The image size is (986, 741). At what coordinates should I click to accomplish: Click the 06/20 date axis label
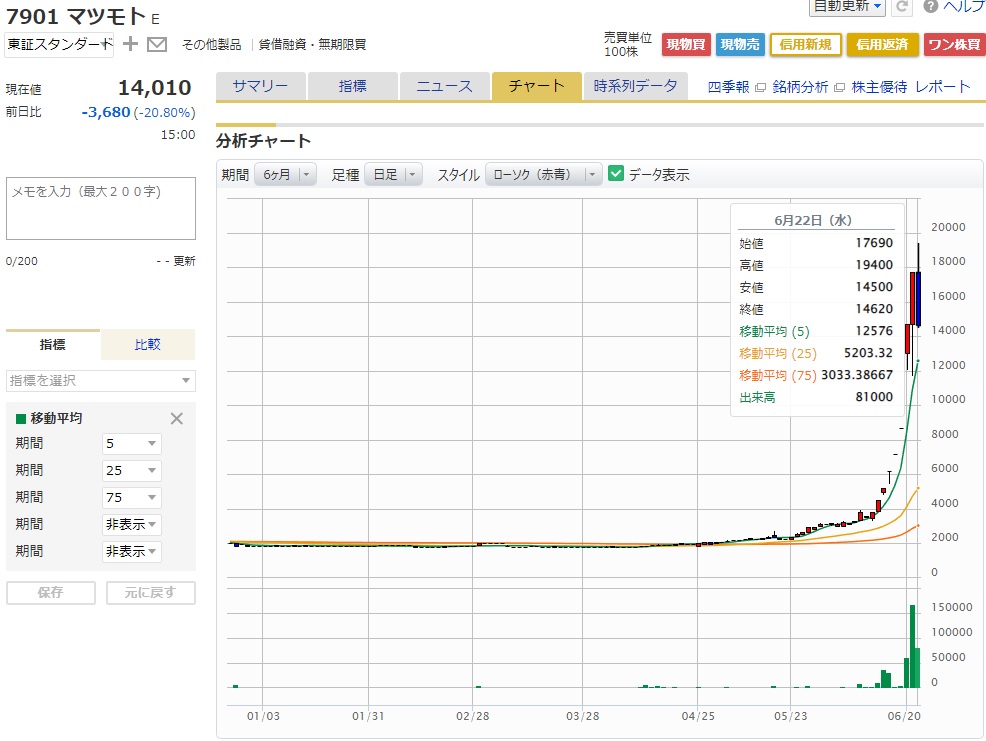[x=904, y=716]
